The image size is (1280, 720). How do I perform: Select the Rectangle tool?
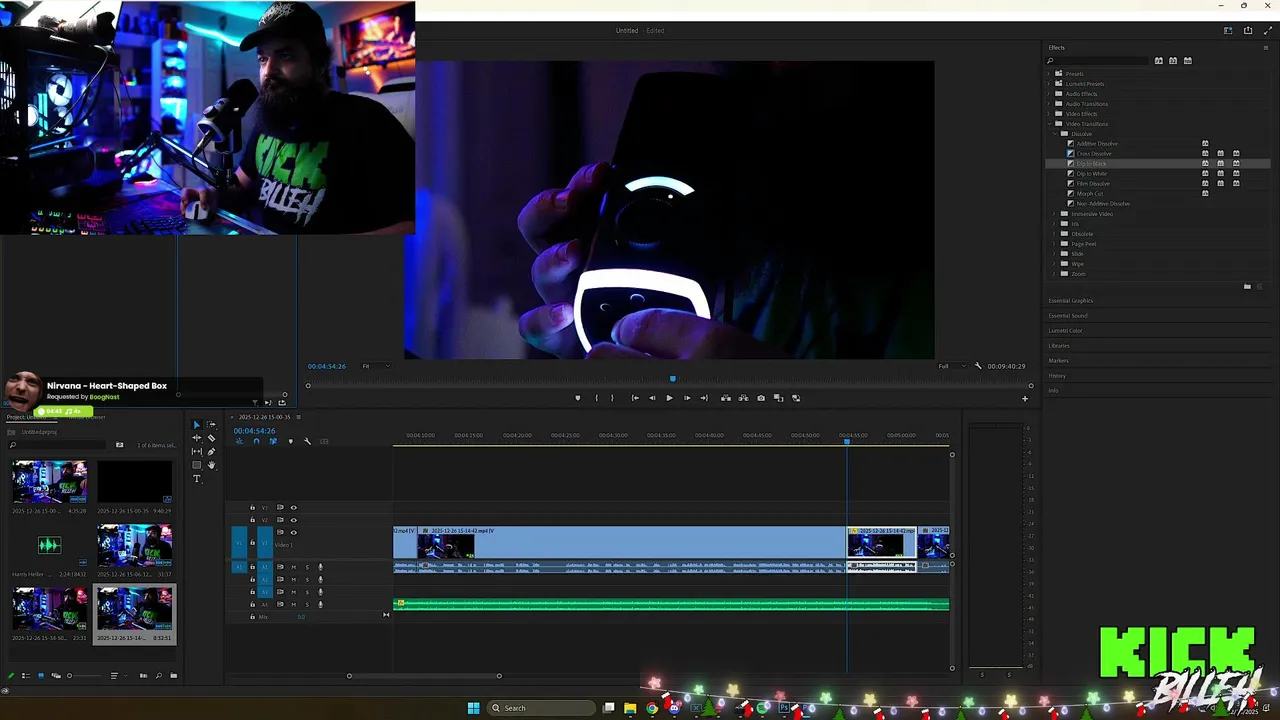point(197,465)
